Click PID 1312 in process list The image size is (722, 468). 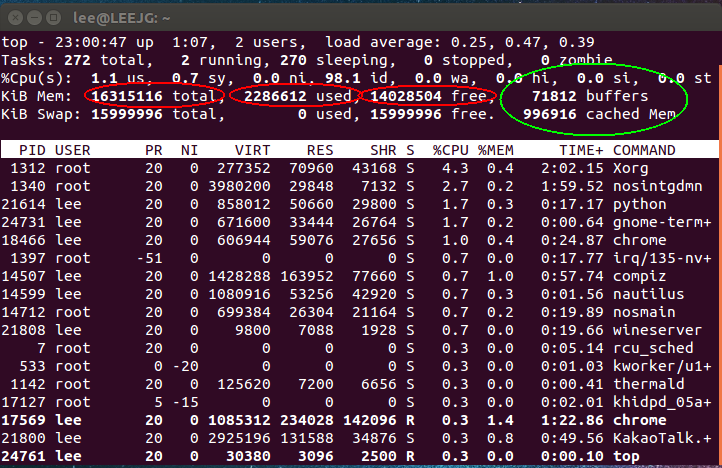point(28,168)
